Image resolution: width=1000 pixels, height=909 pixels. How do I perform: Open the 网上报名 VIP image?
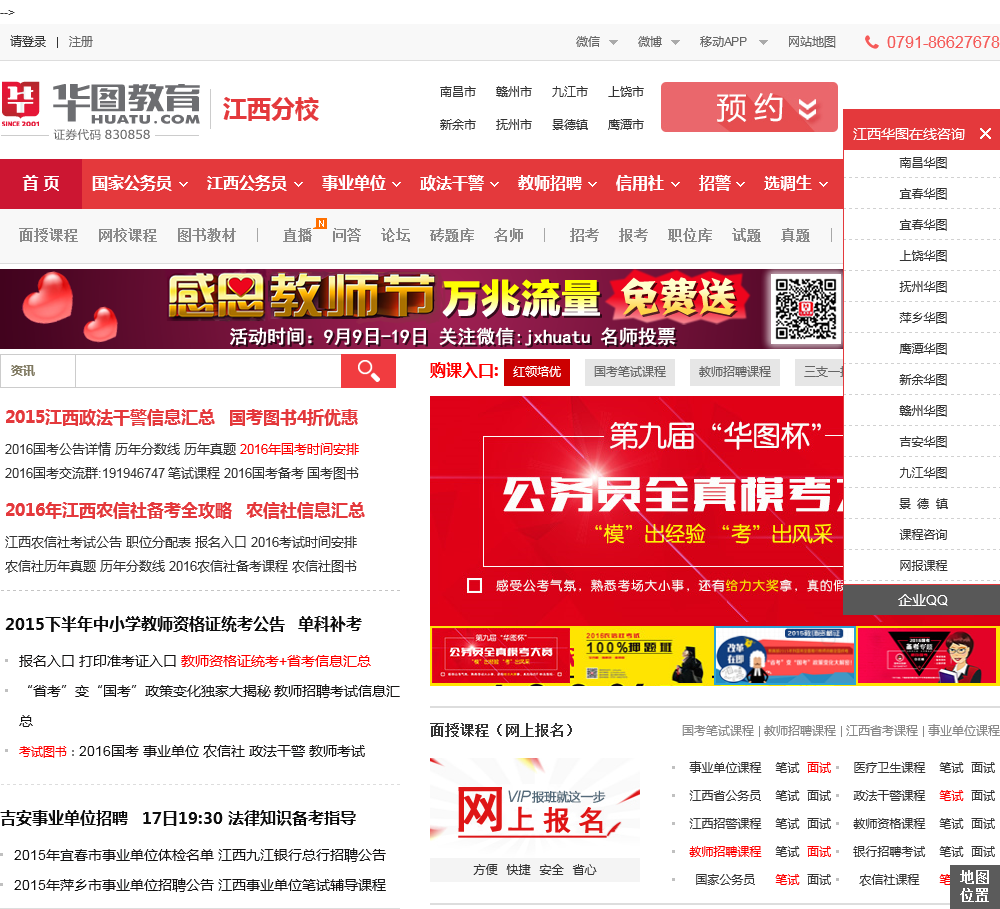click(534, 807)
